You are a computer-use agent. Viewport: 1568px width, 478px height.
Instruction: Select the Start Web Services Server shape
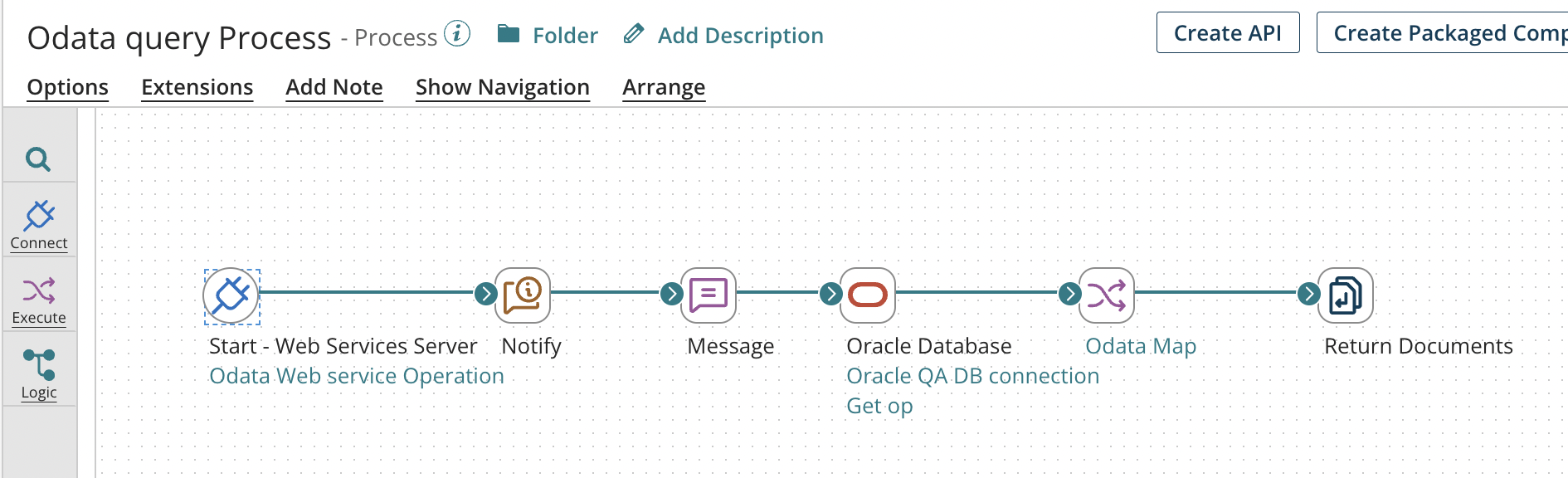[231, 295]
